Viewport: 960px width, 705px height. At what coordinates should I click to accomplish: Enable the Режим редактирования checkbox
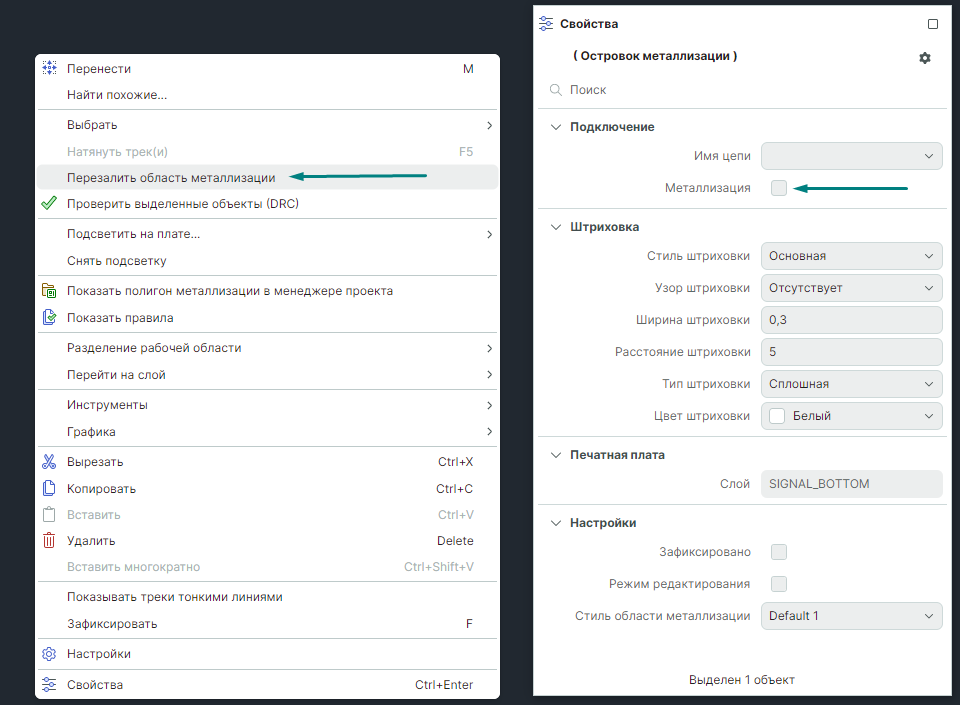(x=779, y=584)
